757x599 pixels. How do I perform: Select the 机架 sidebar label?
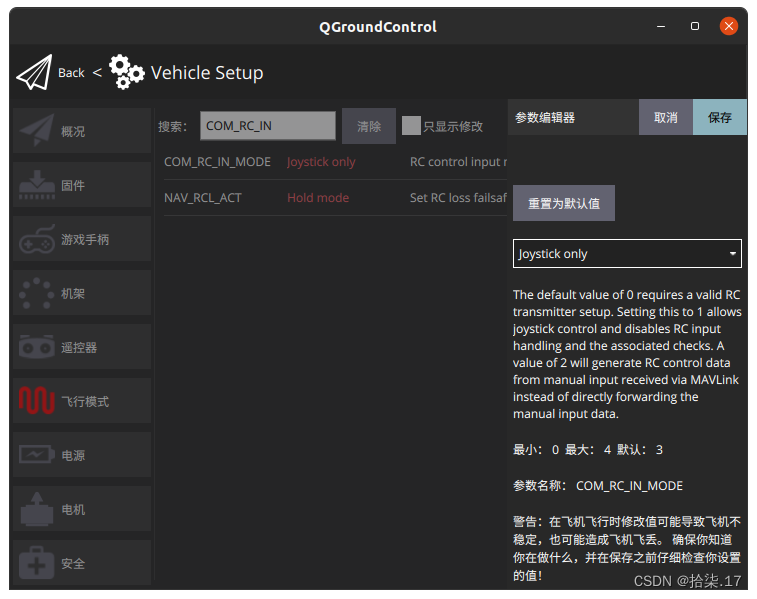[x=73, y=293]
